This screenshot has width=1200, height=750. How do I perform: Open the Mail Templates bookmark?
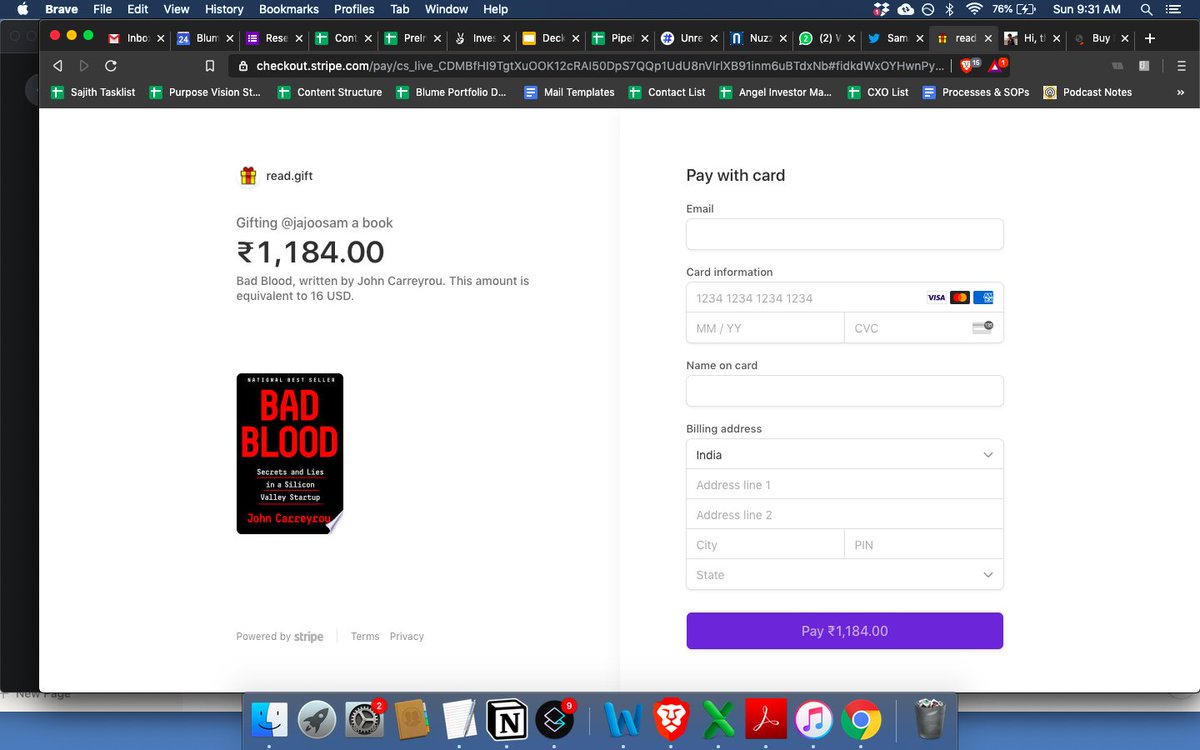click(x=570, y=92)
